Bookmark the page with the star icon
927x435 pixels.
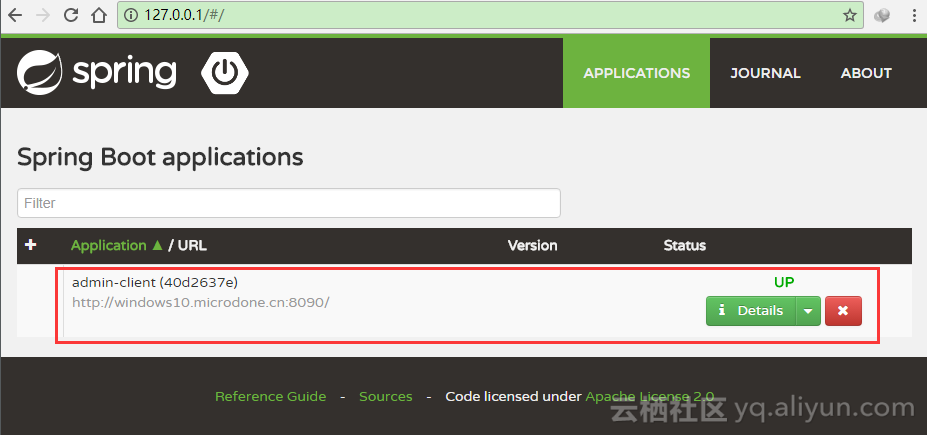[x=850, y=15]
